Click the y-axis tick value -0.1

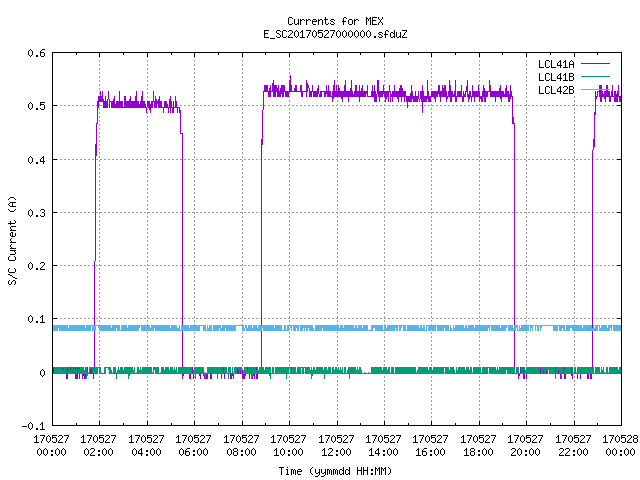(x=33, y=426)
